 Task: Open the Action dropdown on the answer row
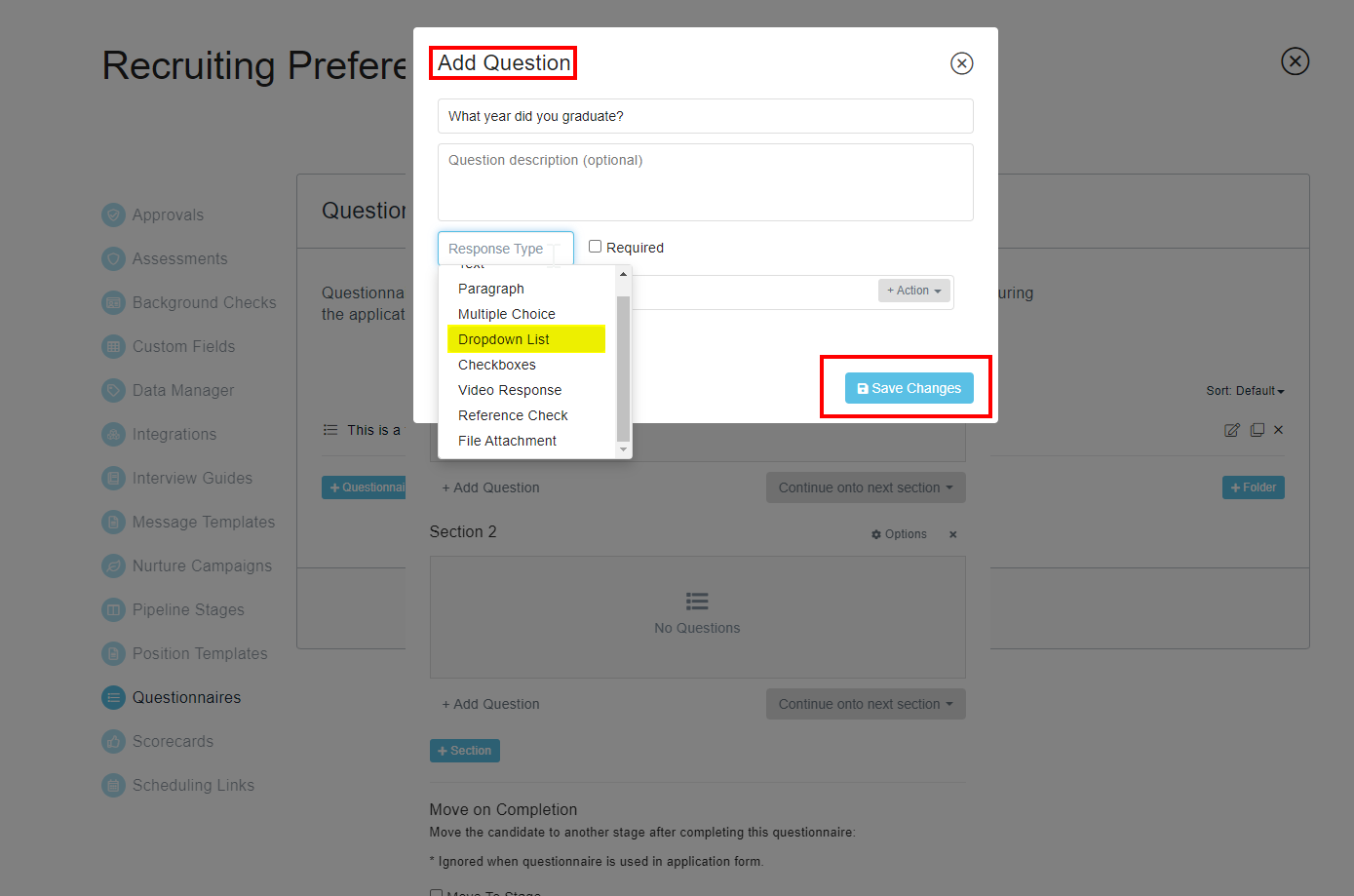(913, 291)
